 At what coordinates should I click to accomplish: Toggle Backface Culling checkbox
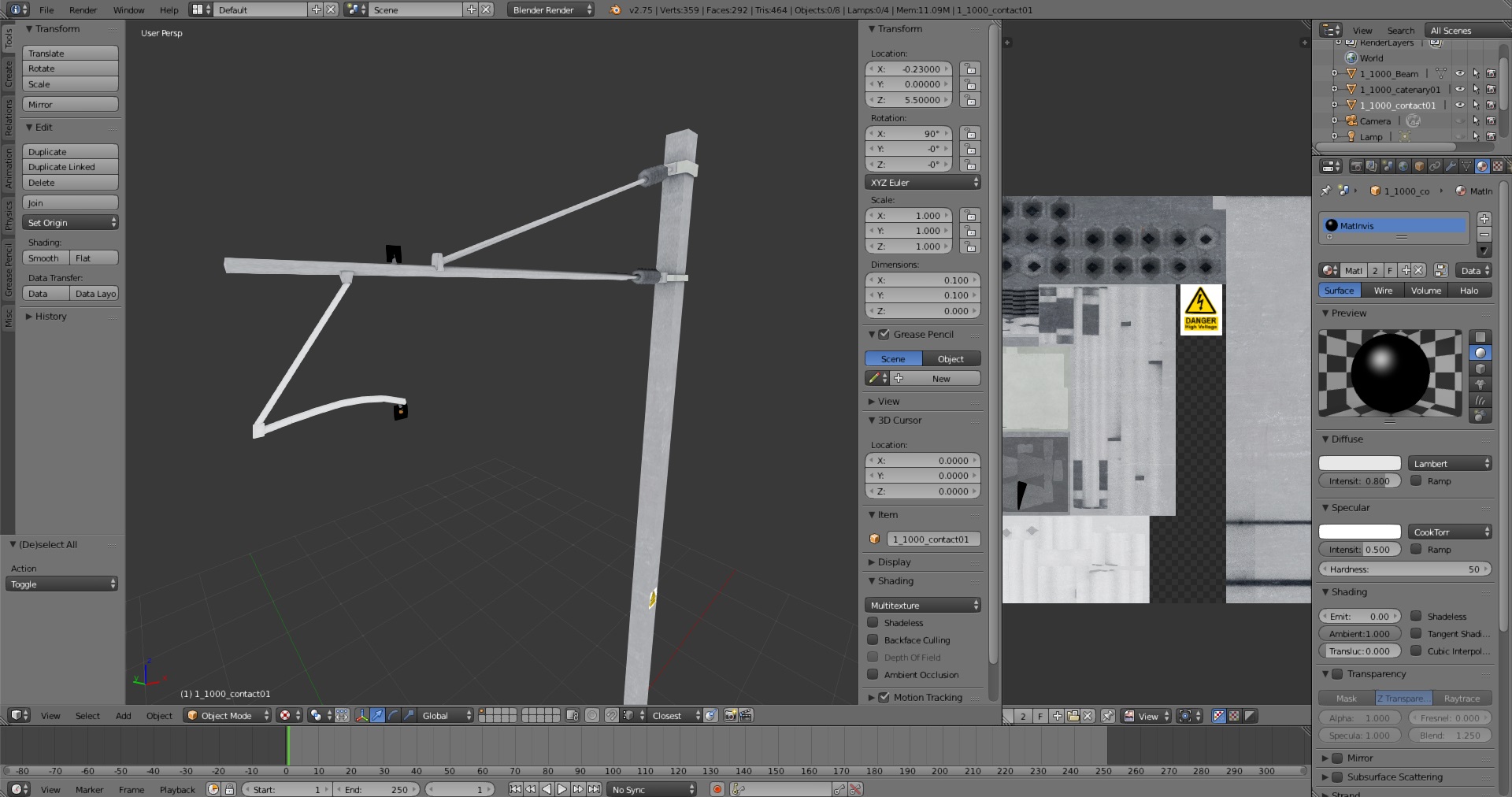(x=873, y=640)
